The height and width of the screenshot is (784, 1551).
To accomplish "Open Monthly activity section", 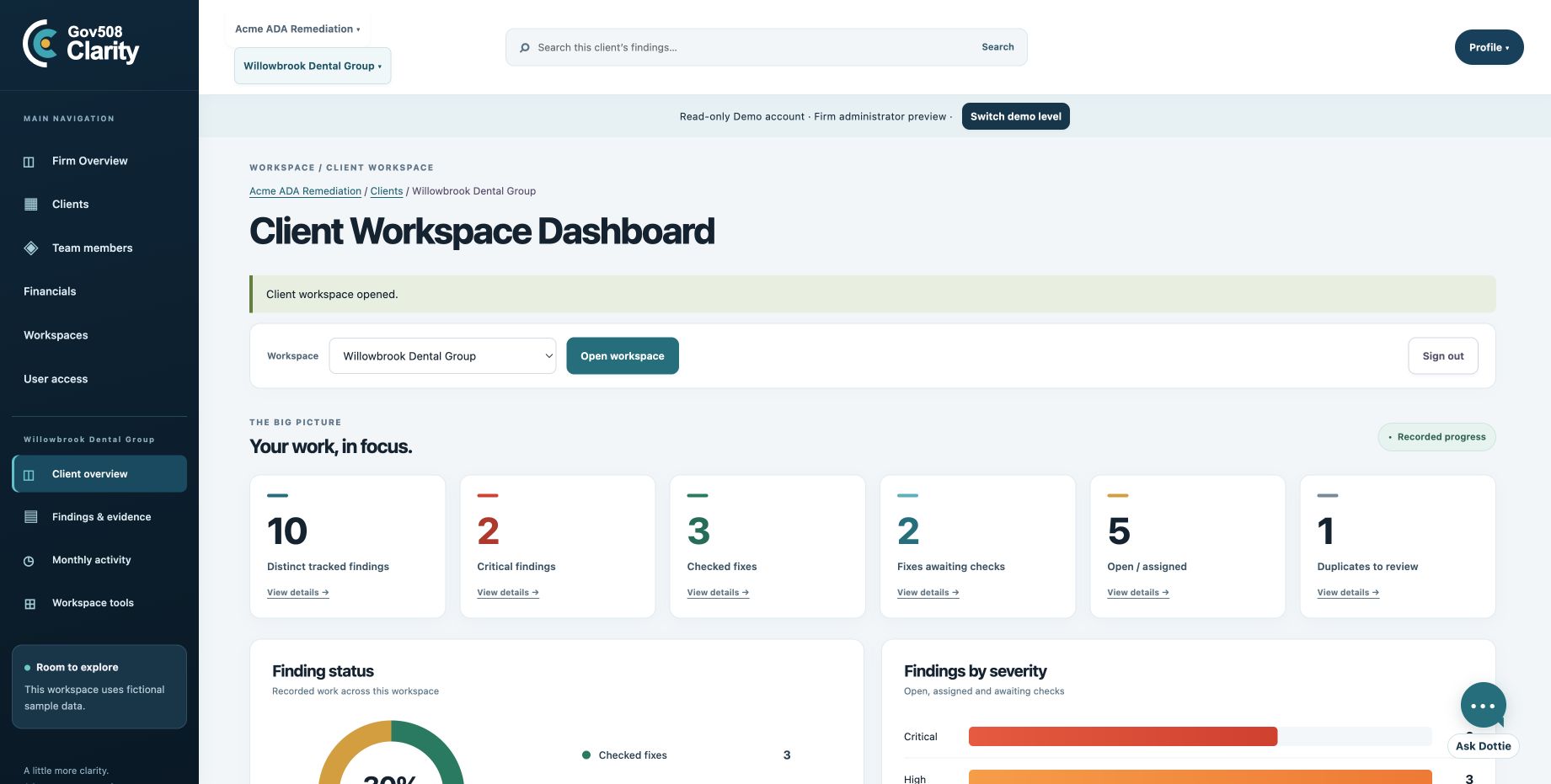I will click(x=99, y=560).
